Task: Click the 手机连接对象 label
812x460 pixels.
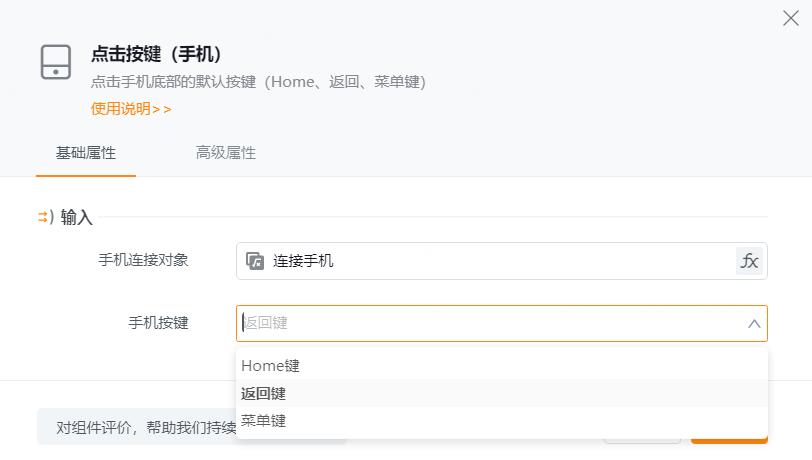Action: (x=143, y=260)
